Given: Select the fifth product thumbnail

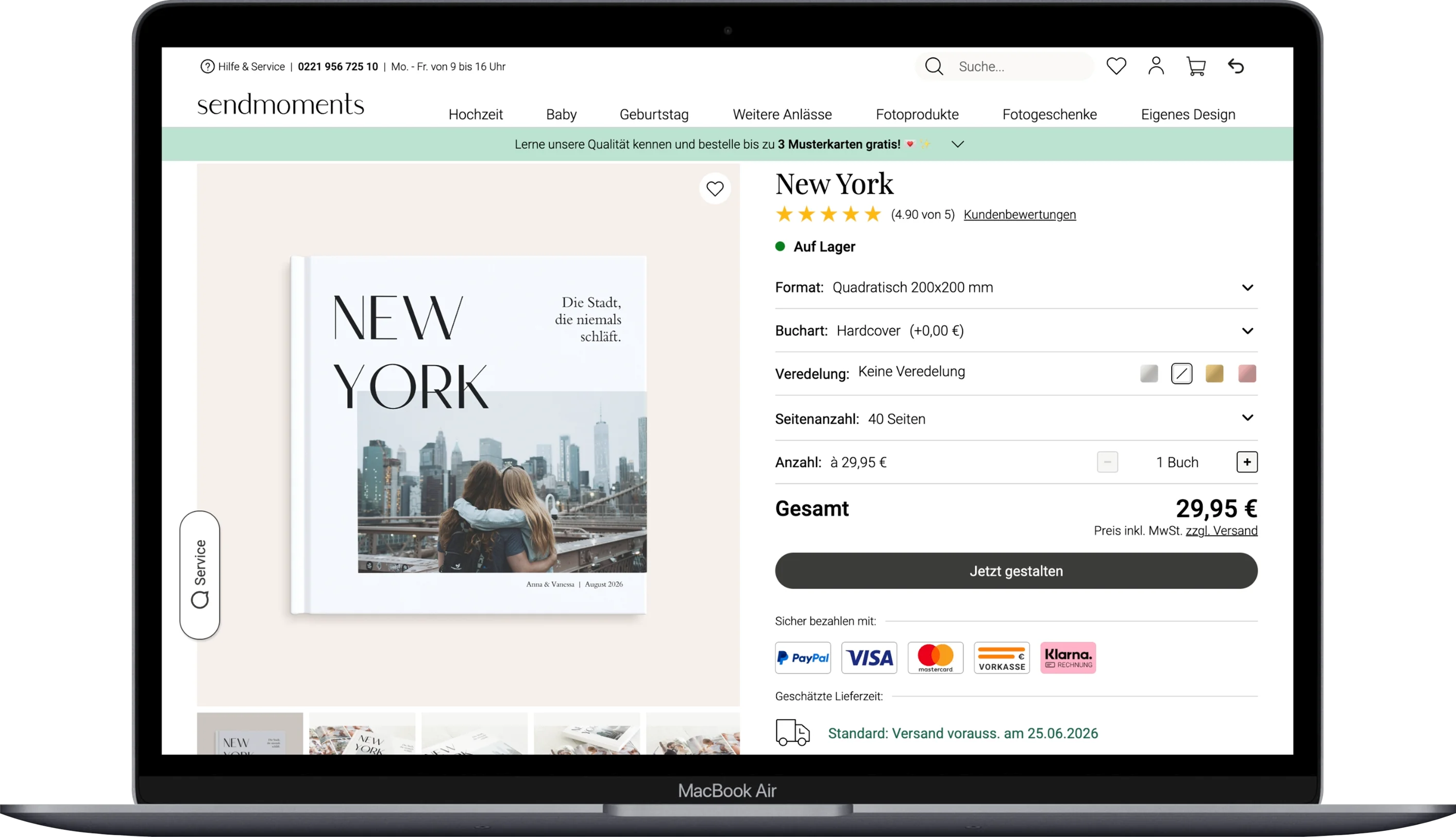Looking at the screenshot, I should point(693,733).
